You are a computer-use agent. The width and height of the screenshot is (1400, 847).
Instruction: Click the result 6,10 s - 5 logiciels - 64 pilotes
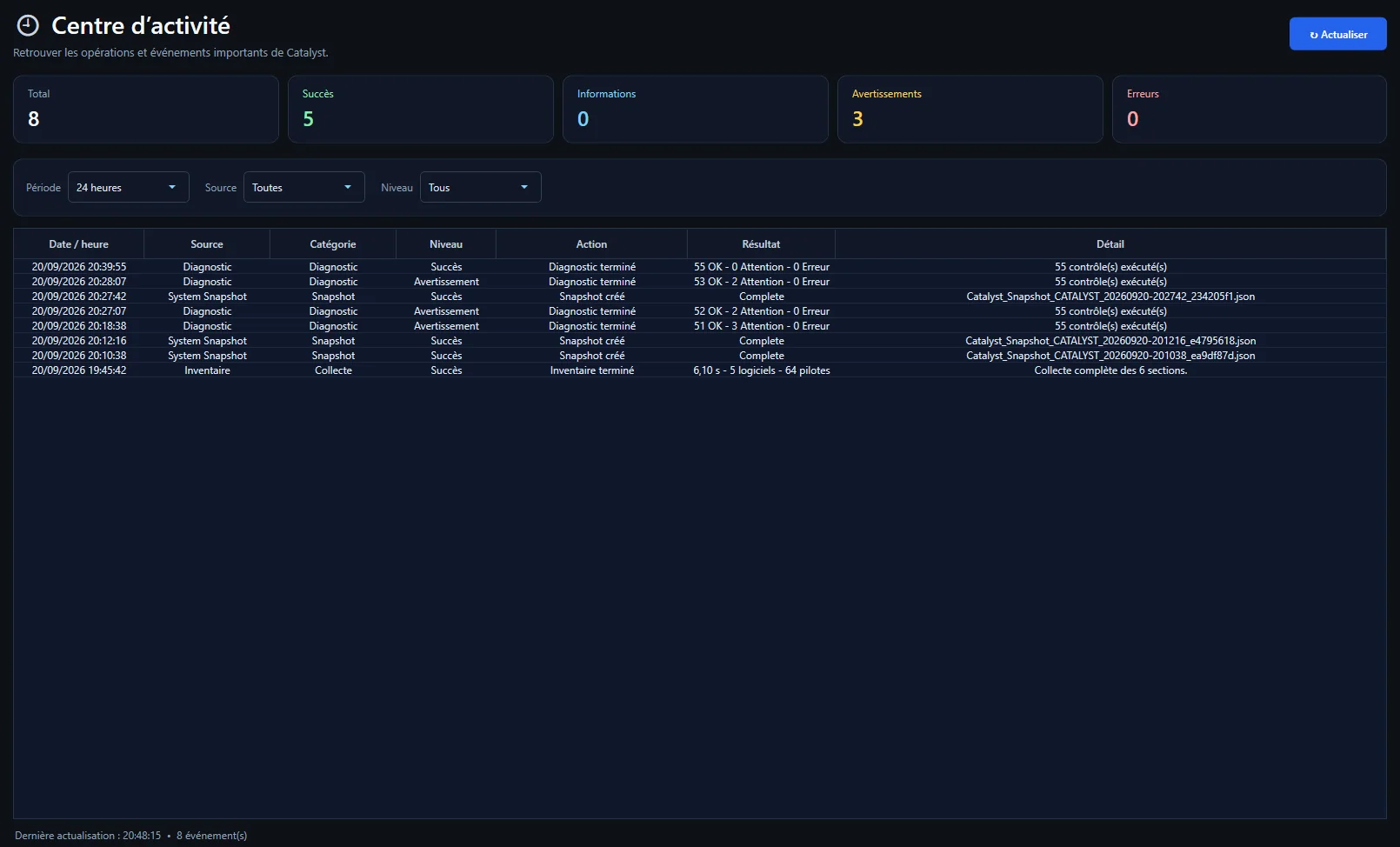762,370
